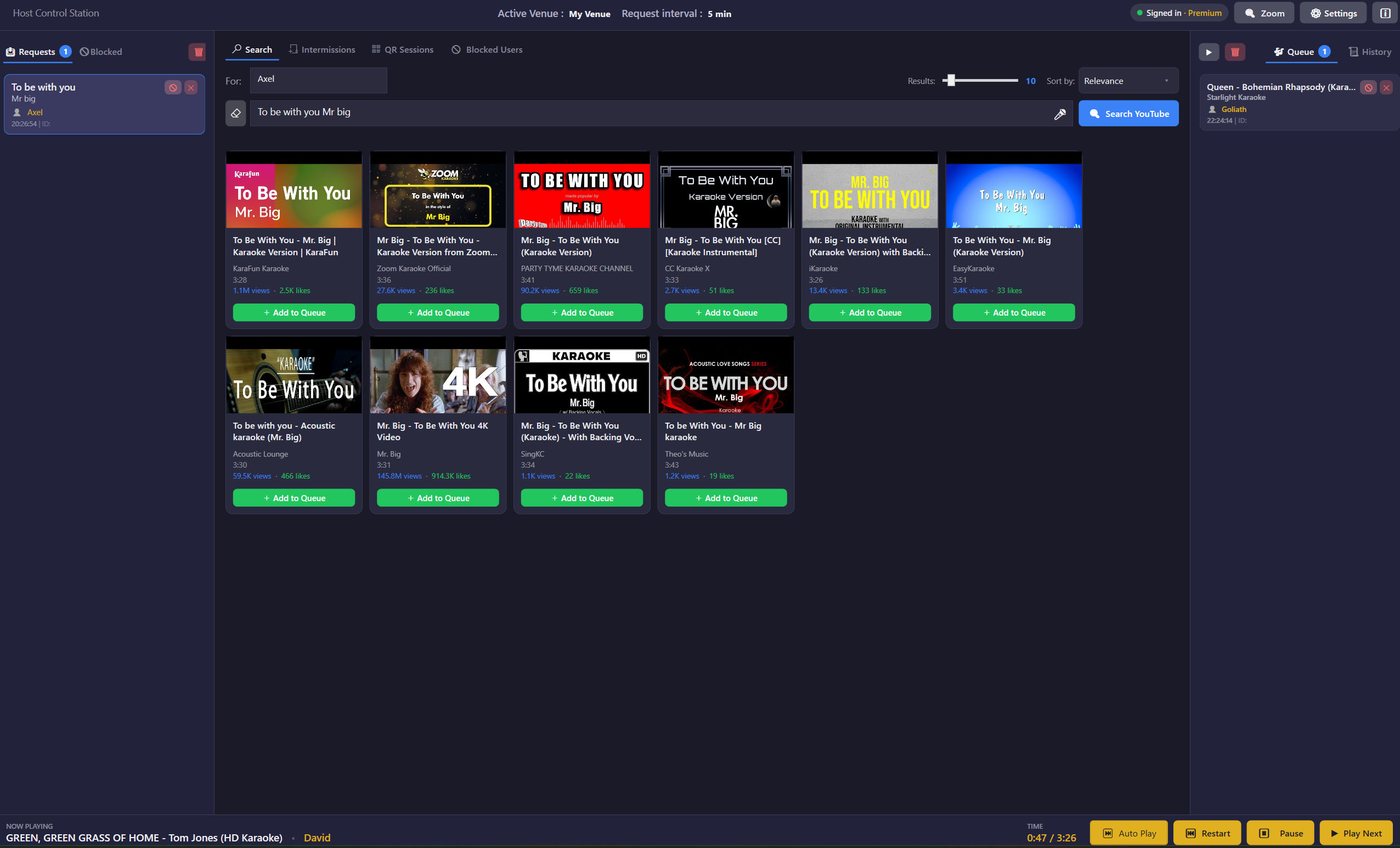The image size is (1400, 848).
Task: Add EasyKaraoke version to queue
Action: (x=1014, y=313)
